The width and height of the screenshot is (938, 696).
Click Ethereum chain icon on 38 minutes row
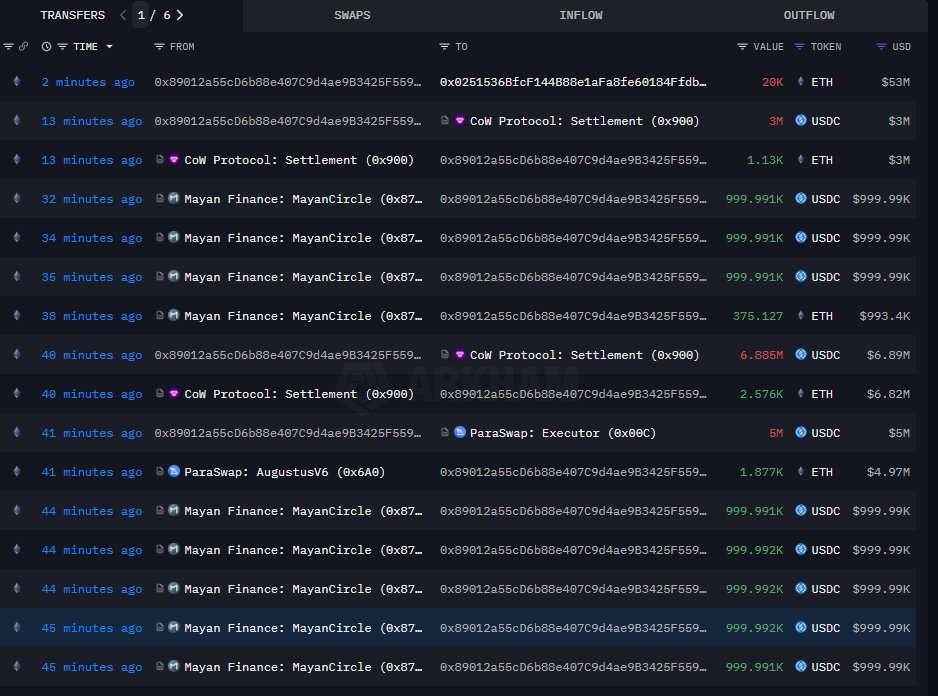tap(17, 315)
